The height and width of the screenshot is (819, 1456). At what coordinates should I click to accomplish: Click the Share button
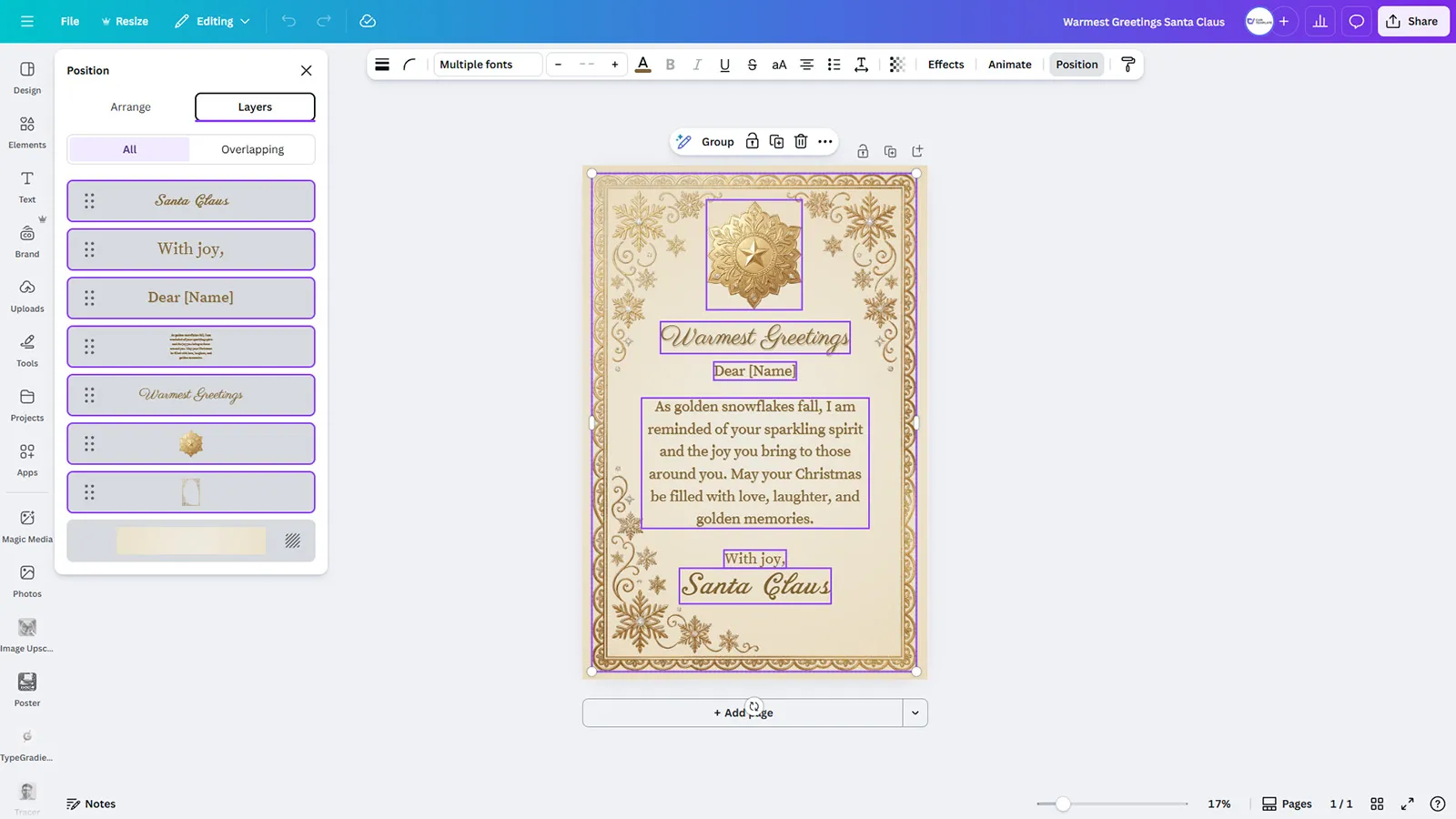click(1412, 21)
